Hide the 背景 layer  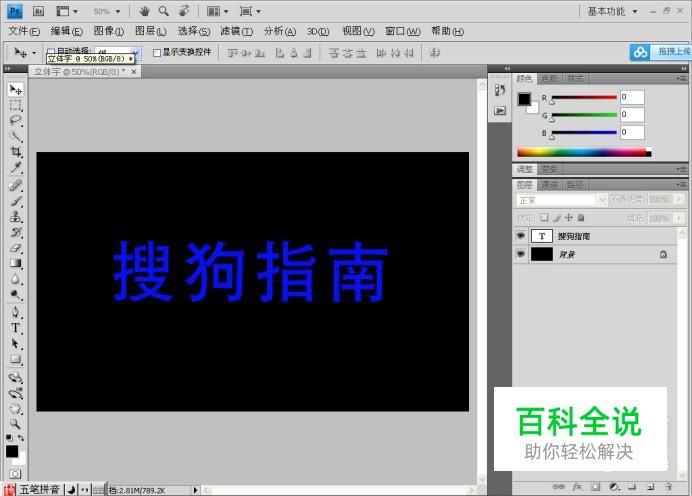521,254
